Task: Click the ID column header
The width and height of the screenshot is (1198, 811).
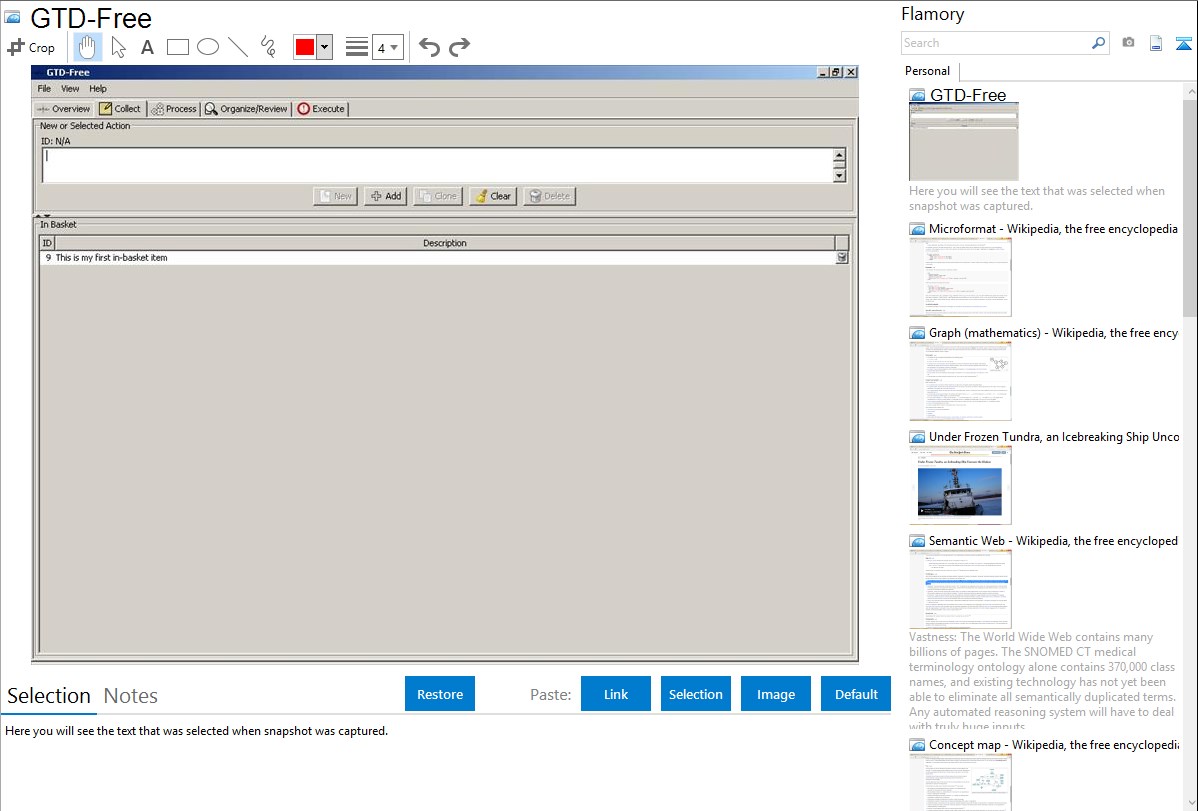Action: [x=47, y=243]
